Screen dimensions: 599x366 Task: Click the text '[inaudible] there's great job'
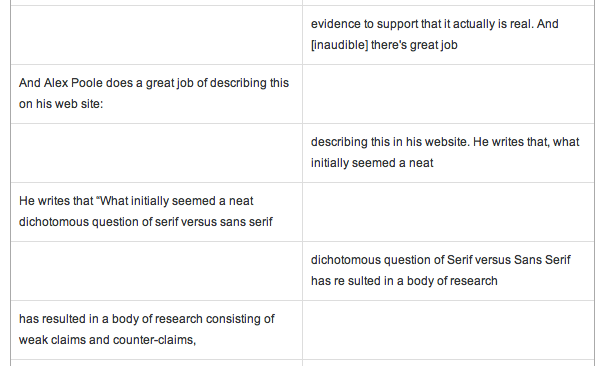tap(384, 45)
